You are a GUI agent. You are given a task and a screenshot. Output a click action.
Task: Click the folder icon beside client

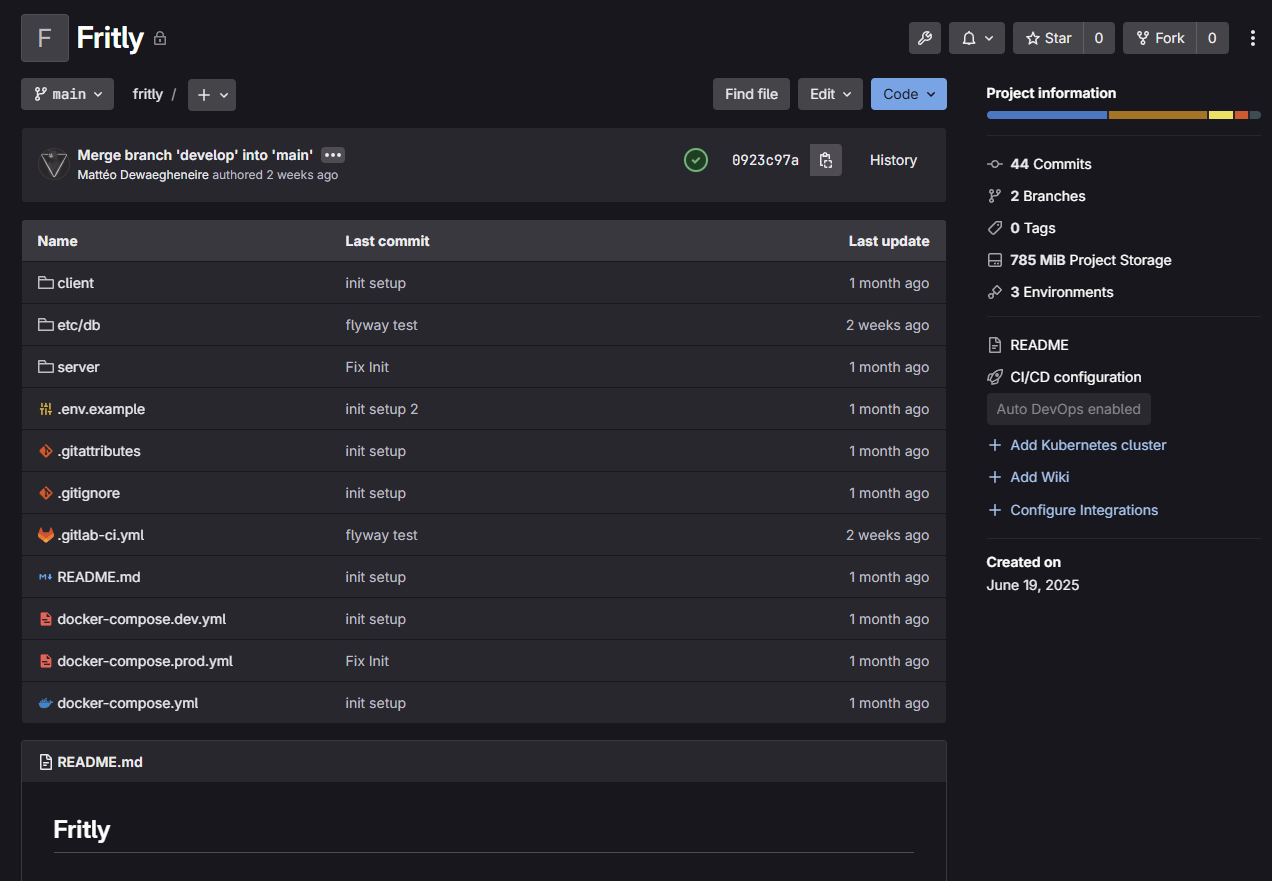click(x=45, y=283)
